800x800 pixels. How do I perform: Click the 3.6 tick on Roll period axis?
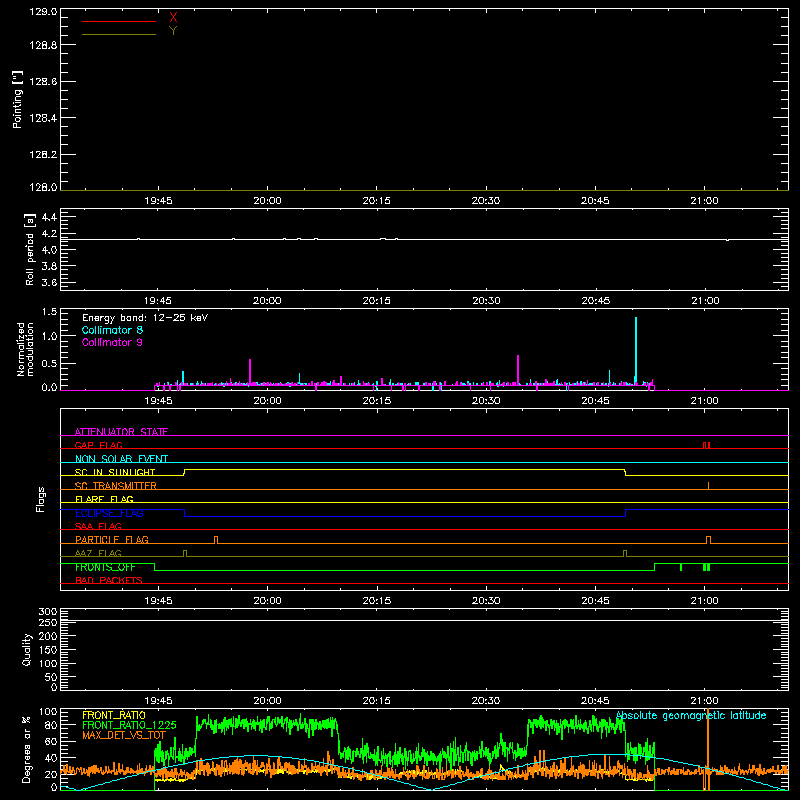tap(49, 282)
